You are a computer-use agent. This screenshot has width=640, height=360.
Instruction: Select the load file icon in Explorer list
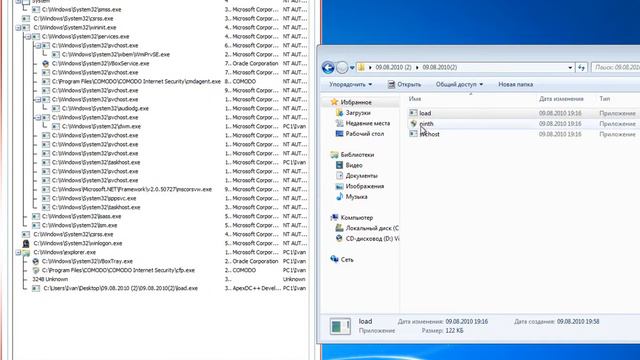413,113
